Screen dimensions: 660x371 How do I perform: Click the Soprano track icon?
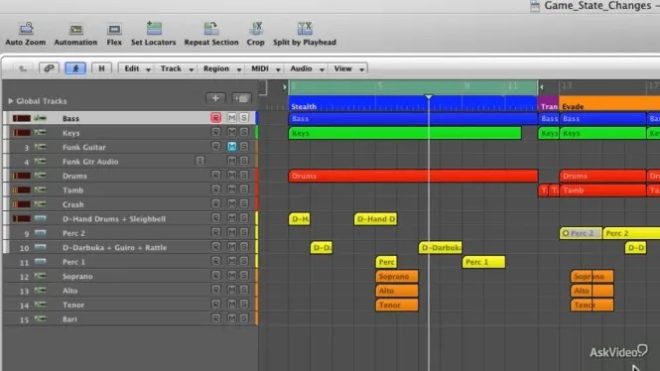coord(40,276)
